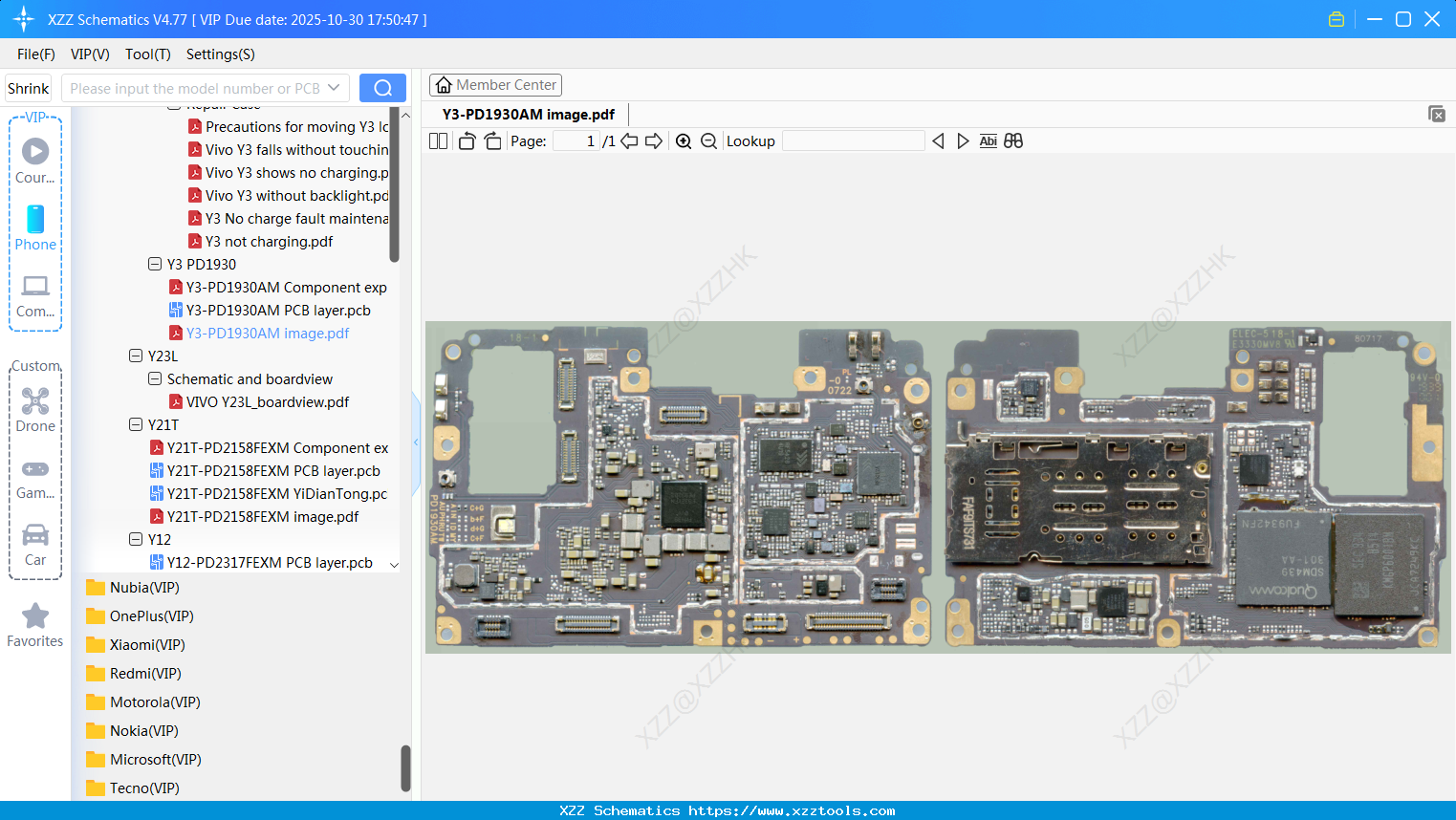The height and width of the screenshot is (820, 1456).
Task: Open the Game console category
Action: tap(35, 479)
